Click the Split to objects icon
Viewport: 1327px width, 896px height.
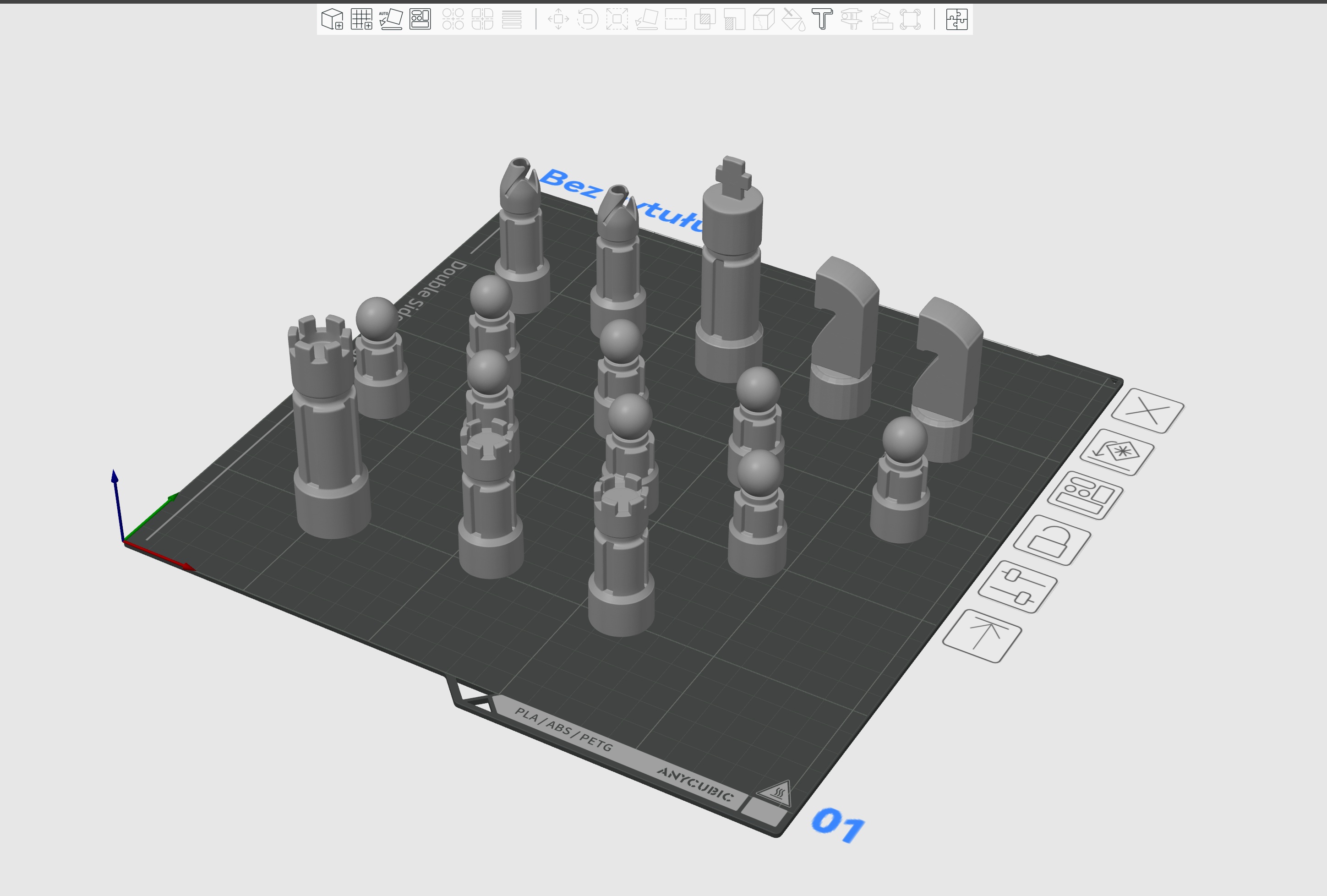(453, 19)
